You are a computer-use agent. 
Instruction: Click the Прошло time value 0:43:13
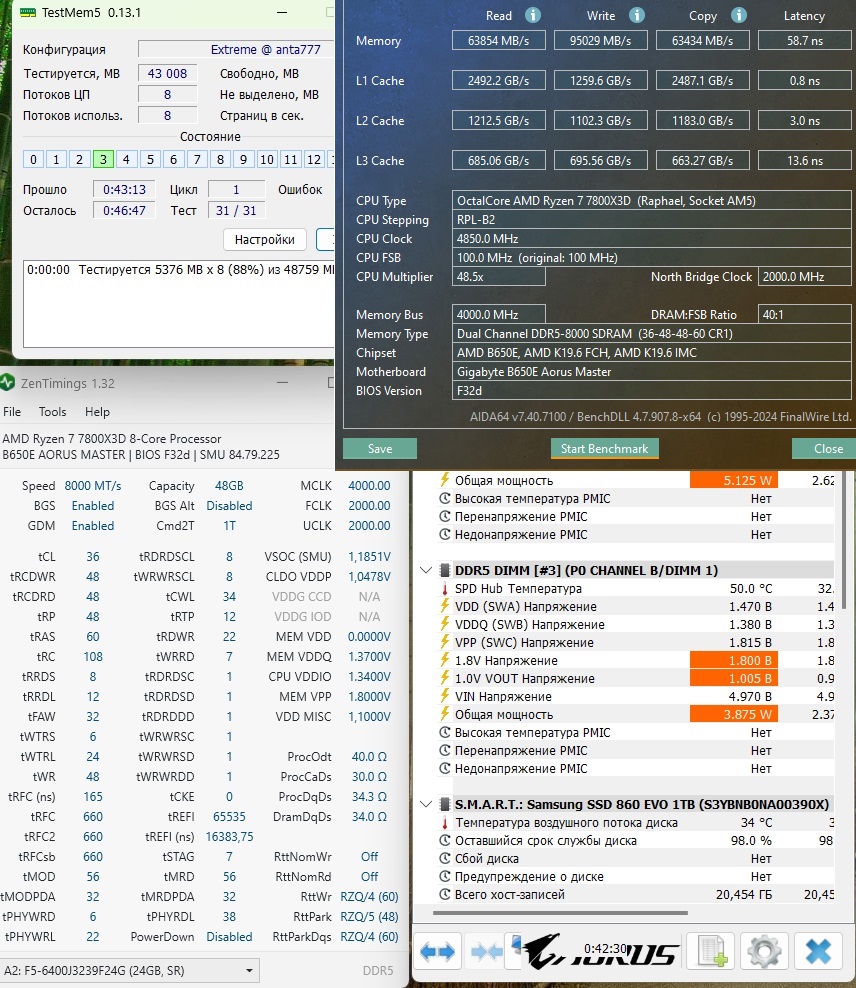click(x=124, y=189)
